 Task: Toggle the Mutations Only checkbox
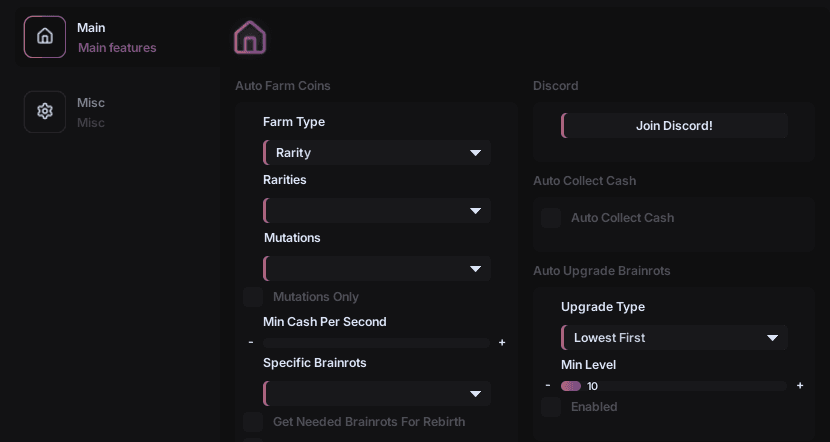pyautogui.click(x=253, y=297)
